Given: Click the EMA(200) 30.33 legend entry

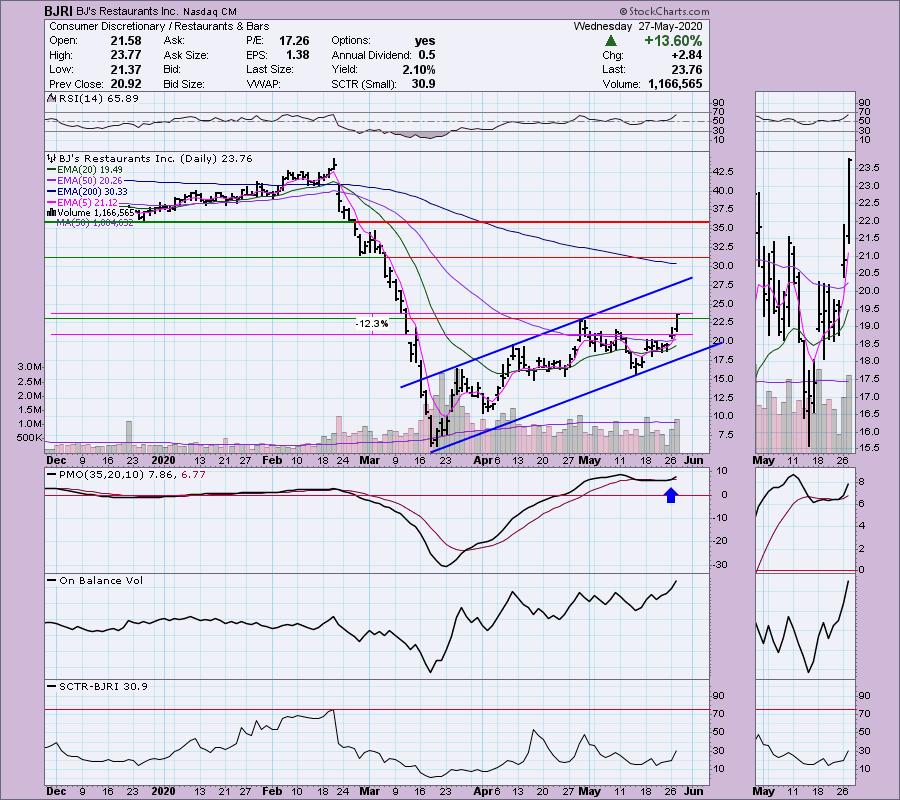Looking at the screenshot, I should [92, 192].
